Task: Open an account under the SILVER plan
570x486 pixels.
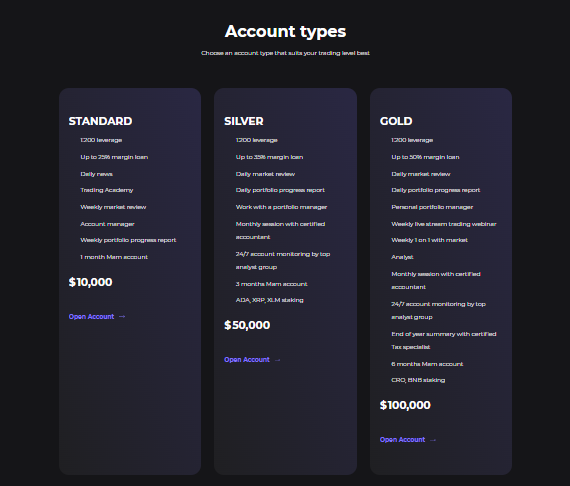Action: 247,360
